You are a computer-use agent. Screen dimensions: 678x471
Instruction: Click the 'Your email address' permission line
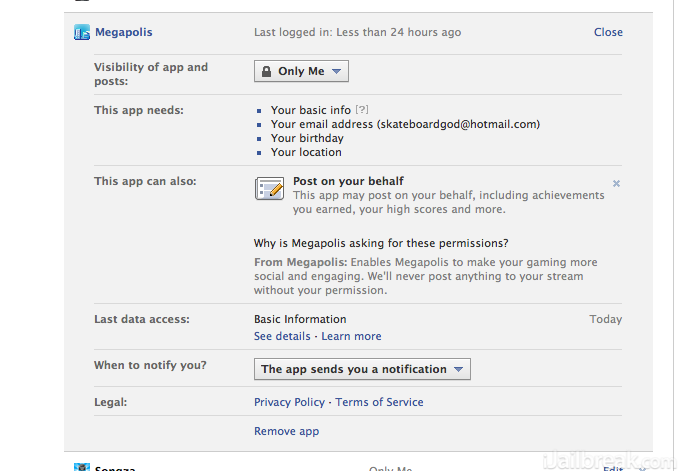tap(405, 124)
